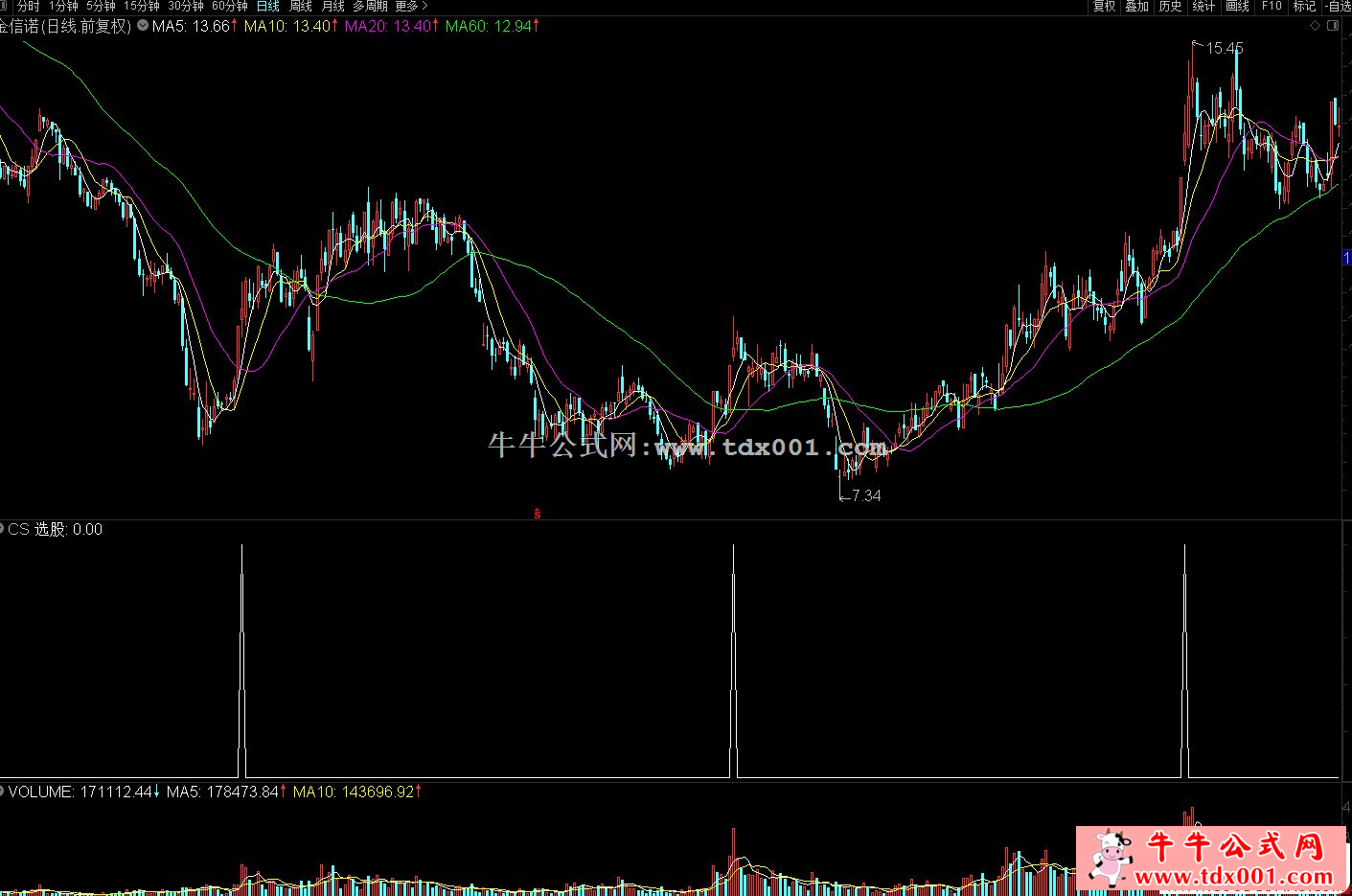
Task: Select the 1分钟 period tab
Action: pos(63,7)
